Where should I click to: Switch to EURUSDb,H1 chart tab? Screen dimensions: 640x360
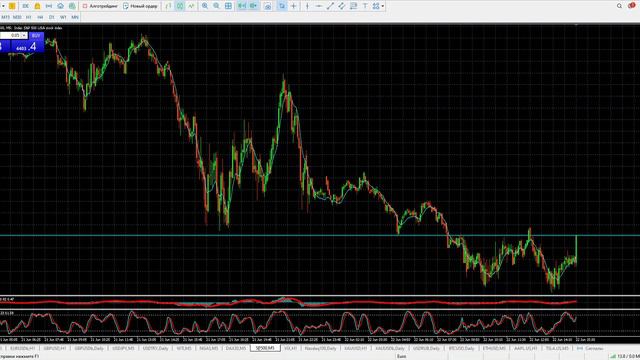22,348
